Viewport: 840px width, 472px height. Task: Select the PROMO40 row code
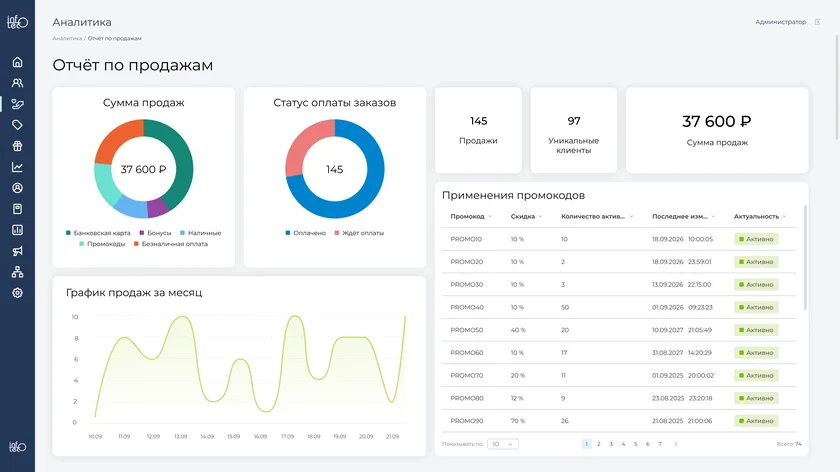[467, 308]
